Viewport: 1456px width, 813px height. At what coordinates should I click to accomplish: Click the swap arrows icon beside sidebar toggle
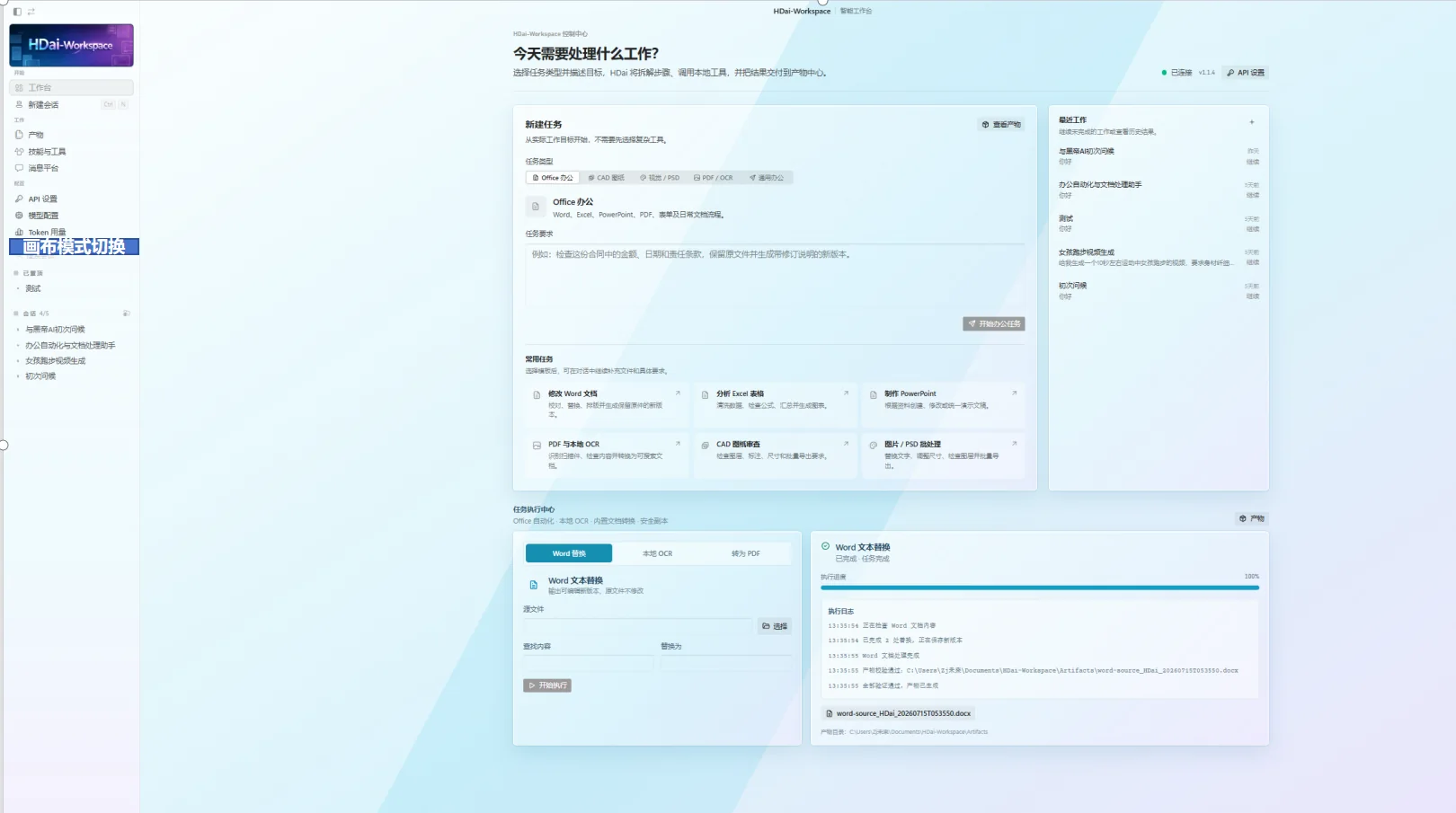(31, 12)
